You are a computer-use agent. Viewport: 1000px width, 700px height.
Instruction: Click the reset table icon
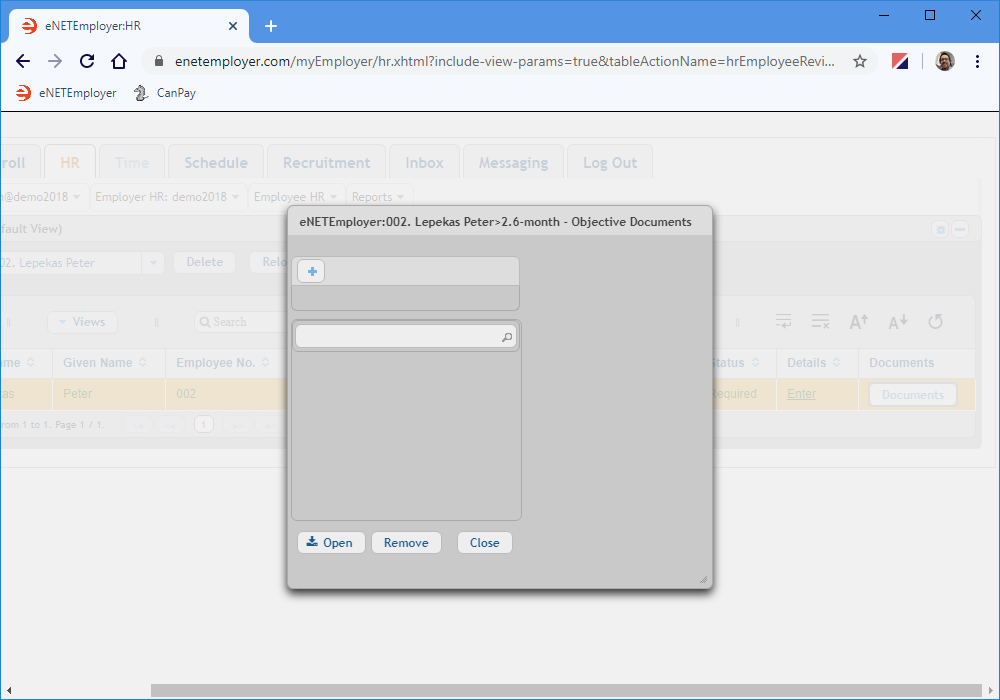[x=935, y=321]
